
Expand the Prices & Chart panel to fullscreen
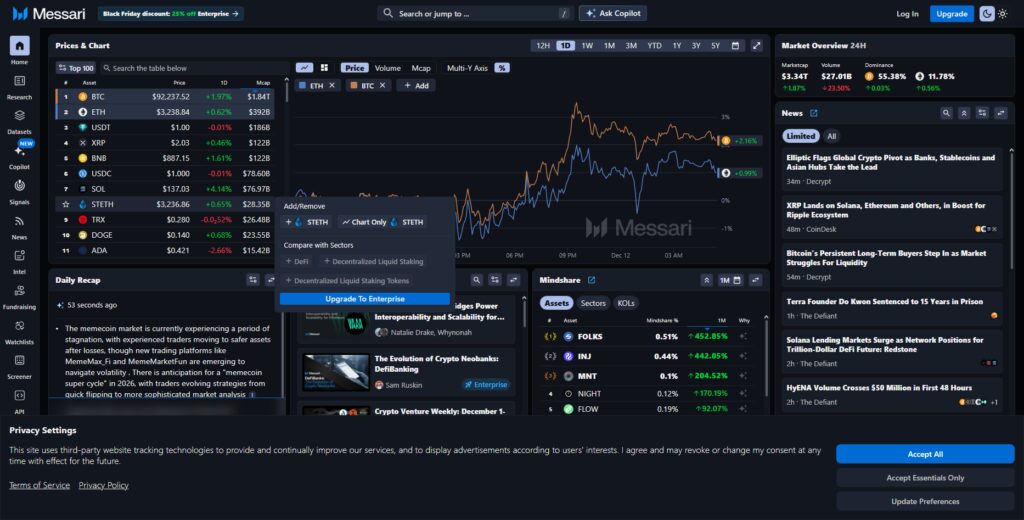pos(756,46)
